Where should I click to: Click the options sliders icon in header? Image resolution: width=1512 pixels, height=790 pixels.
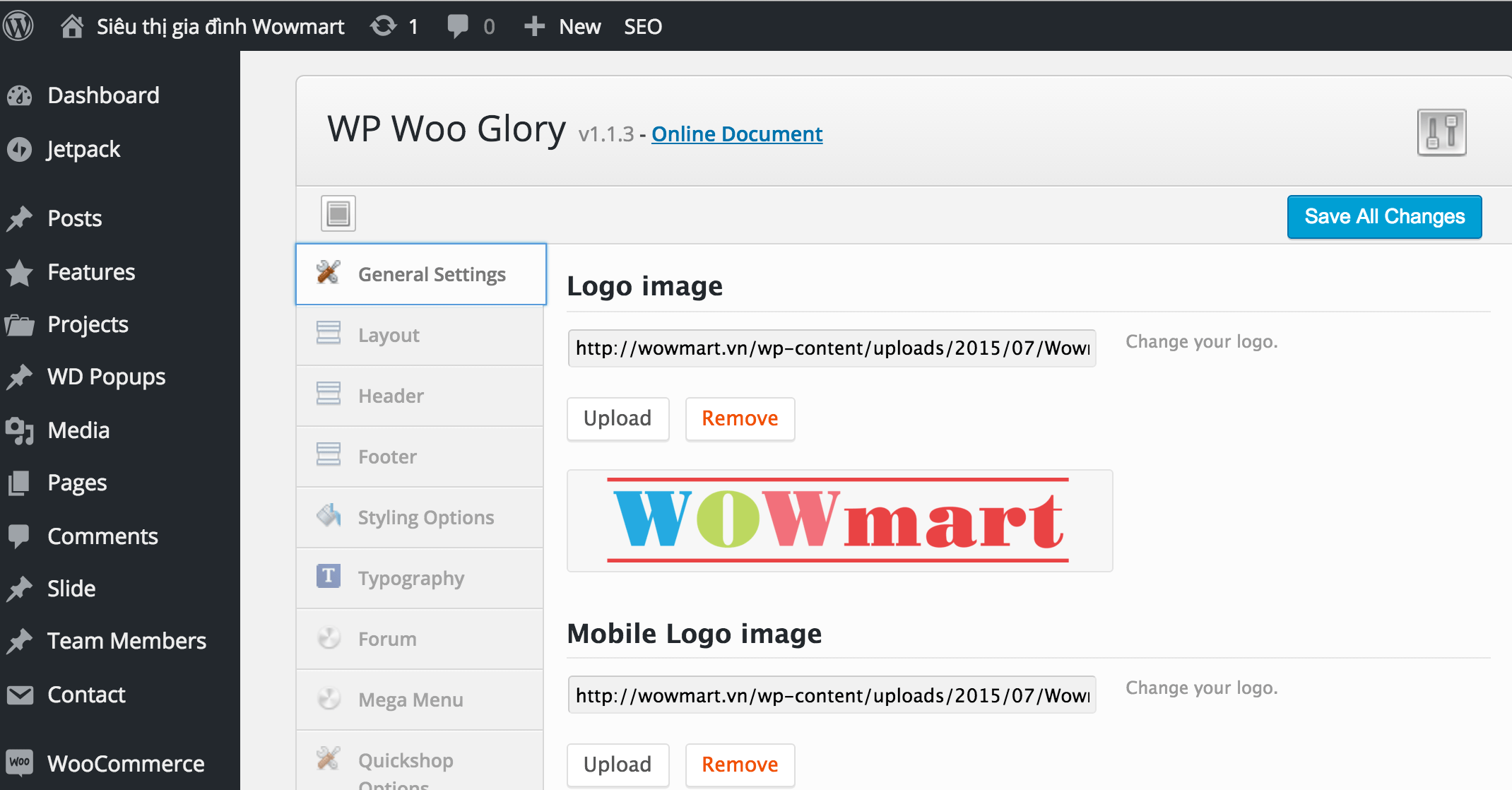(x=1441, y=132)
